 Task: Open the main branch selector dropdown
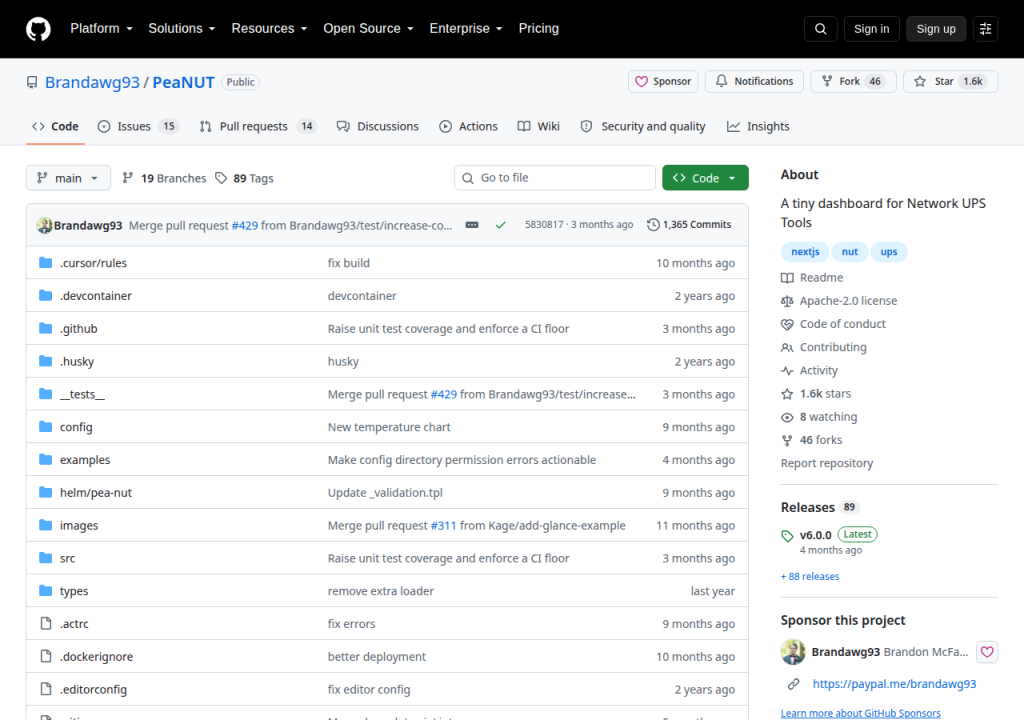pos(68,178)
